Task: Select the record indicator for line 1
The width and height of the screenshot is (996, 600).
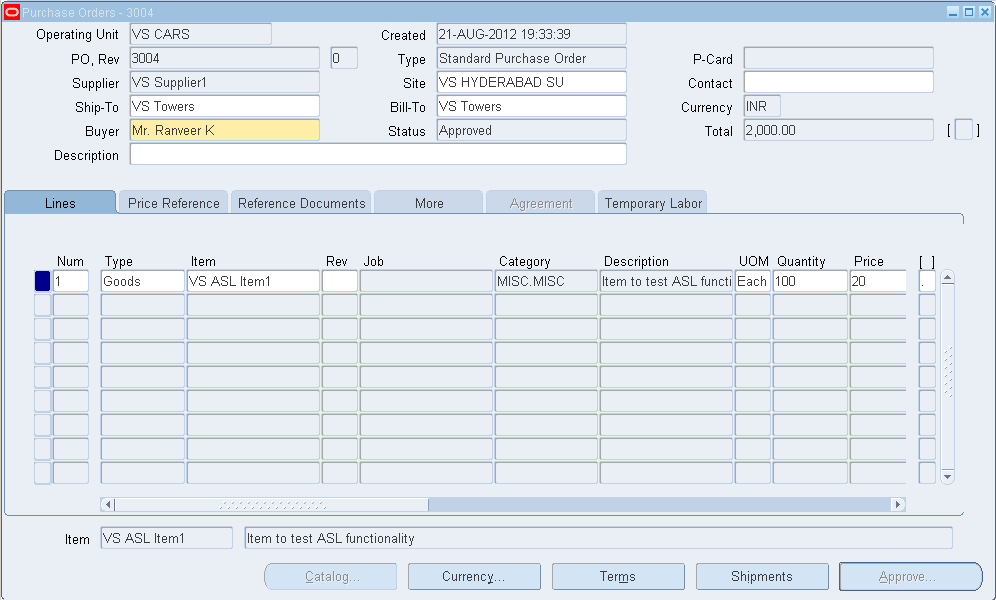Action: (x=41, y=281)
